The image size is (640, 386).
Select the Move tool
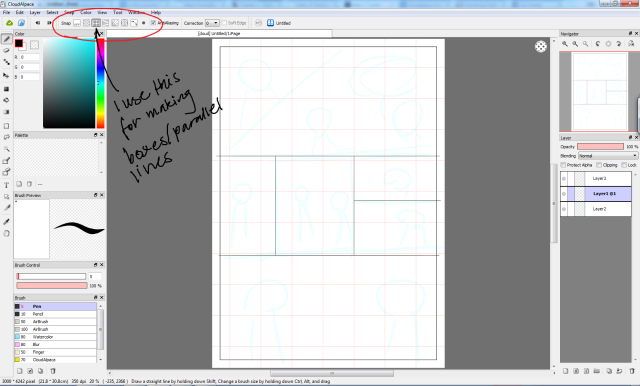pyautogui.click(x=6, y=75)
